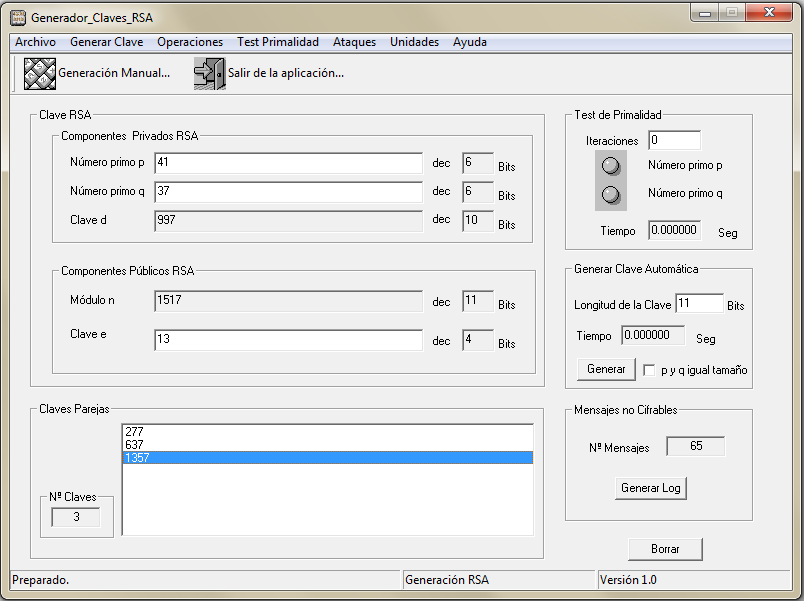Click the Número primo q indicator light
The height and width of the screenshot is (601, 804).
tap(611, 194)
